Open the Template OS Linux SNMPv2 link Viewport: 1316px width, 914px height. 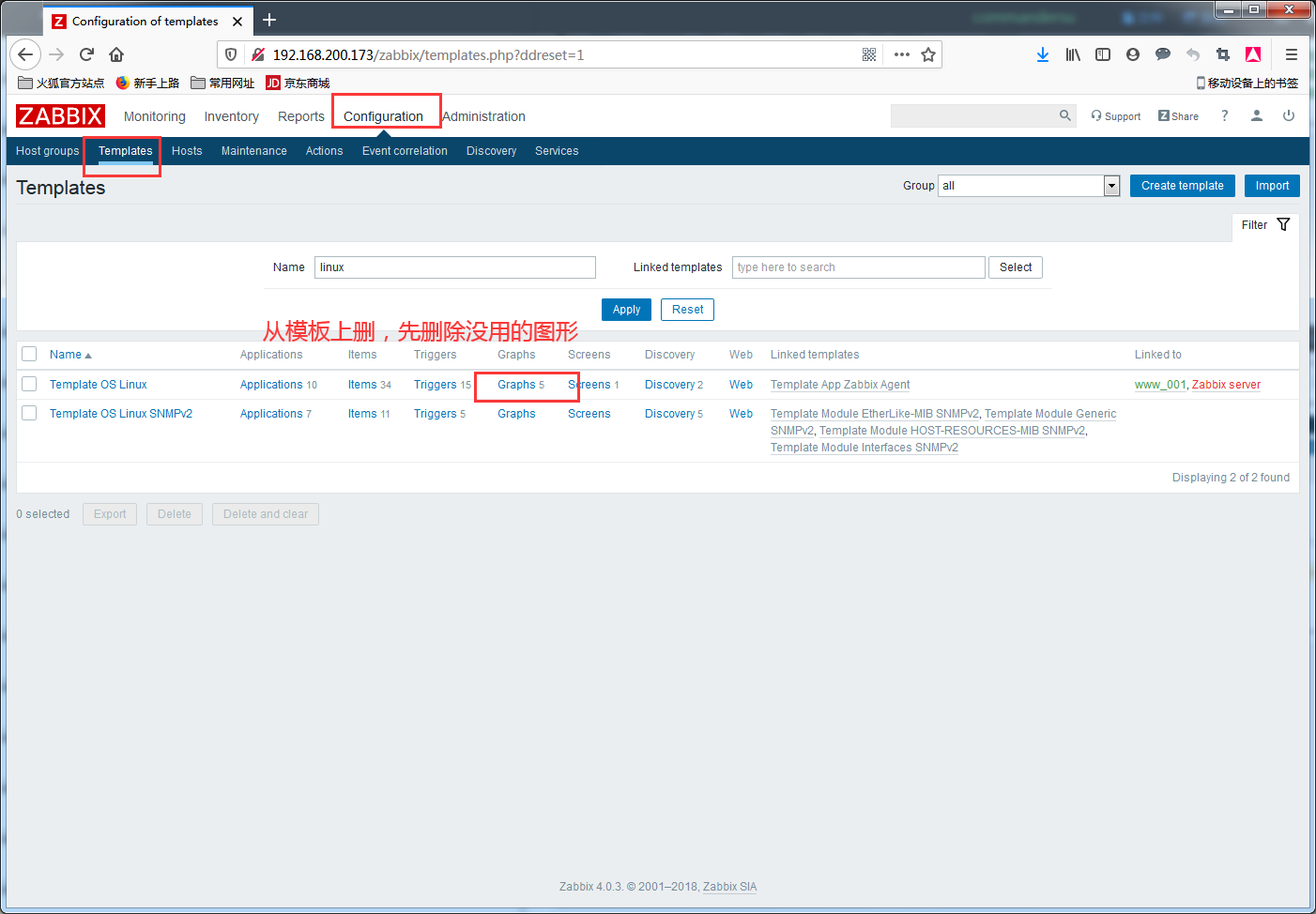click(x=121, y=414)
